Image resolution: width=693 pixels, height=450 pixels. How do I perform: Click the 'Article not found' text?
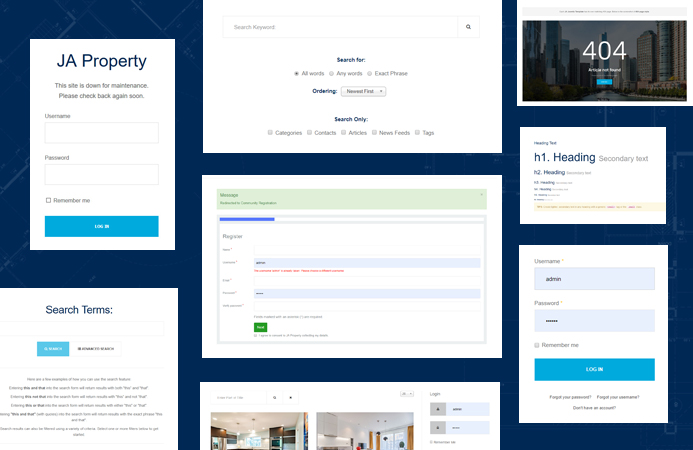point(604,70)
